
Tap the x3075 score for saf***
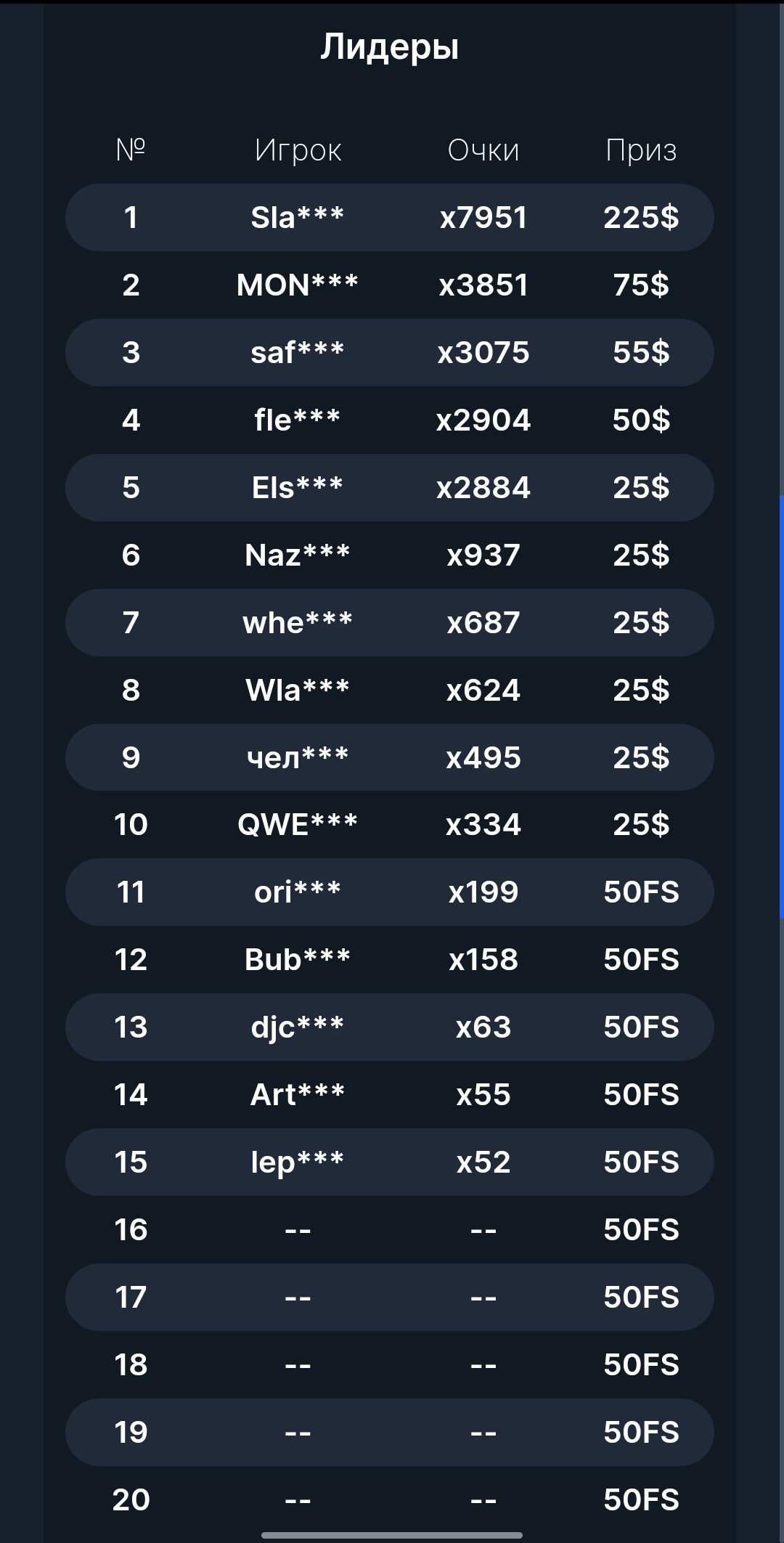(483, 352)
